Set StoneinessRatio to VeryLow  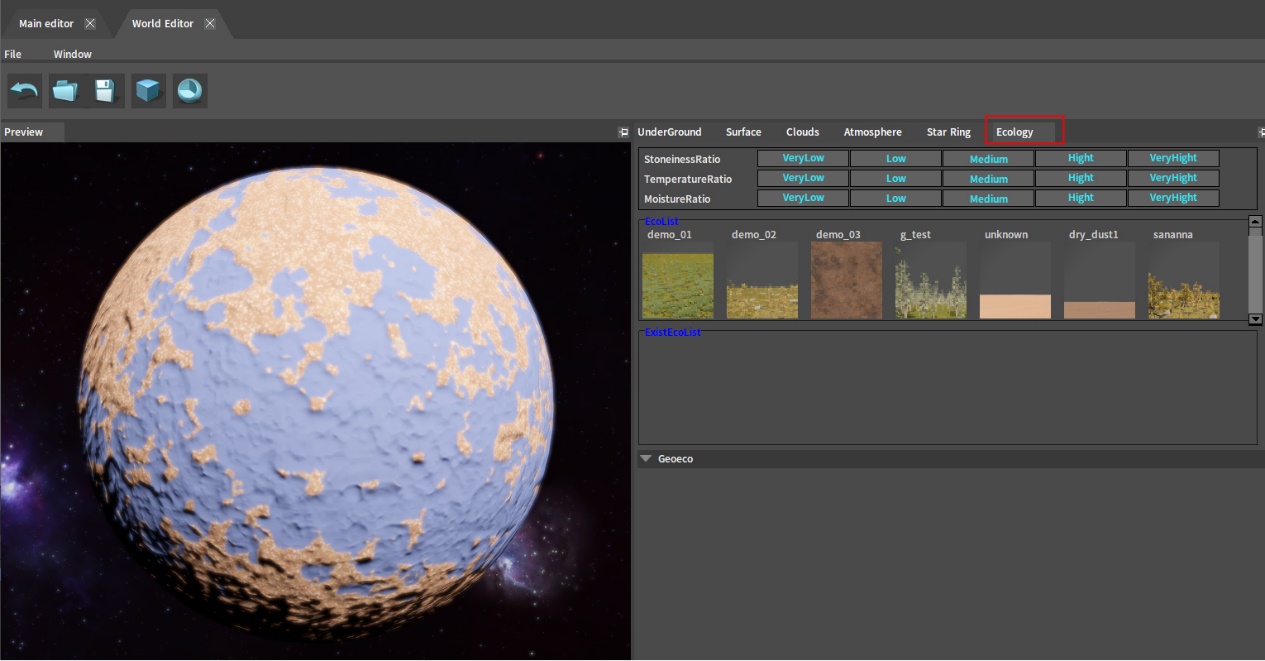(x=802, y=158)
